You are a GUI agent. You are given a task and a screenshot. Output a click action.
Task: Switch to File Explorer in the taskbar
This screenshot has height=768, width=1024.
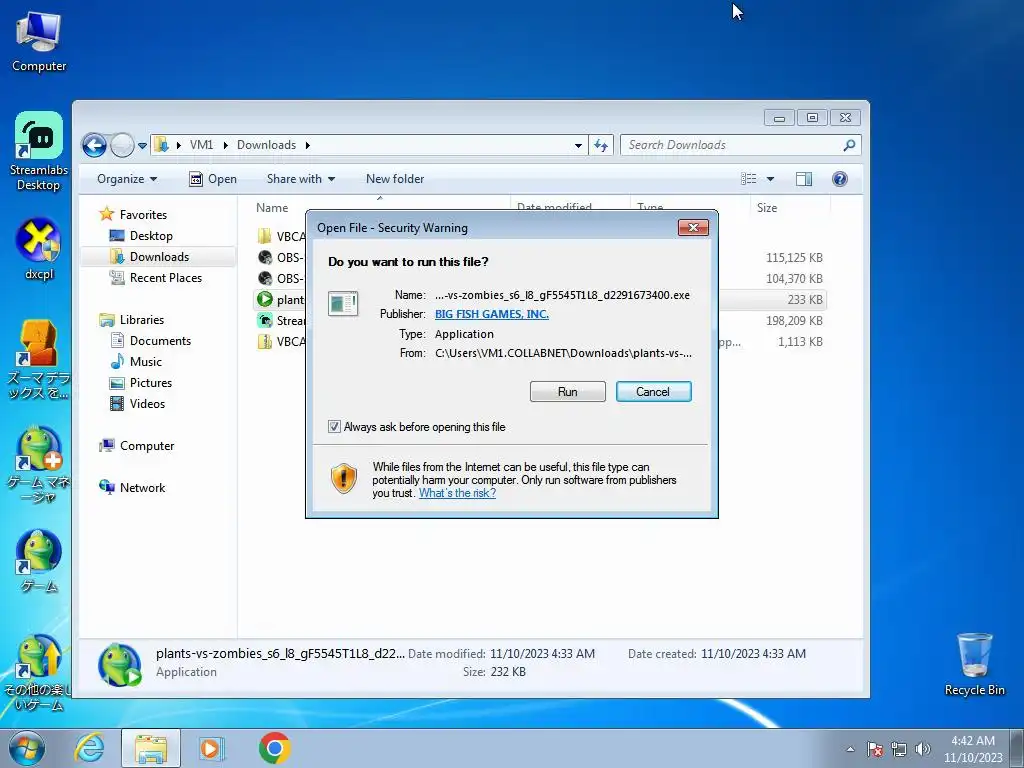[151, 748]
